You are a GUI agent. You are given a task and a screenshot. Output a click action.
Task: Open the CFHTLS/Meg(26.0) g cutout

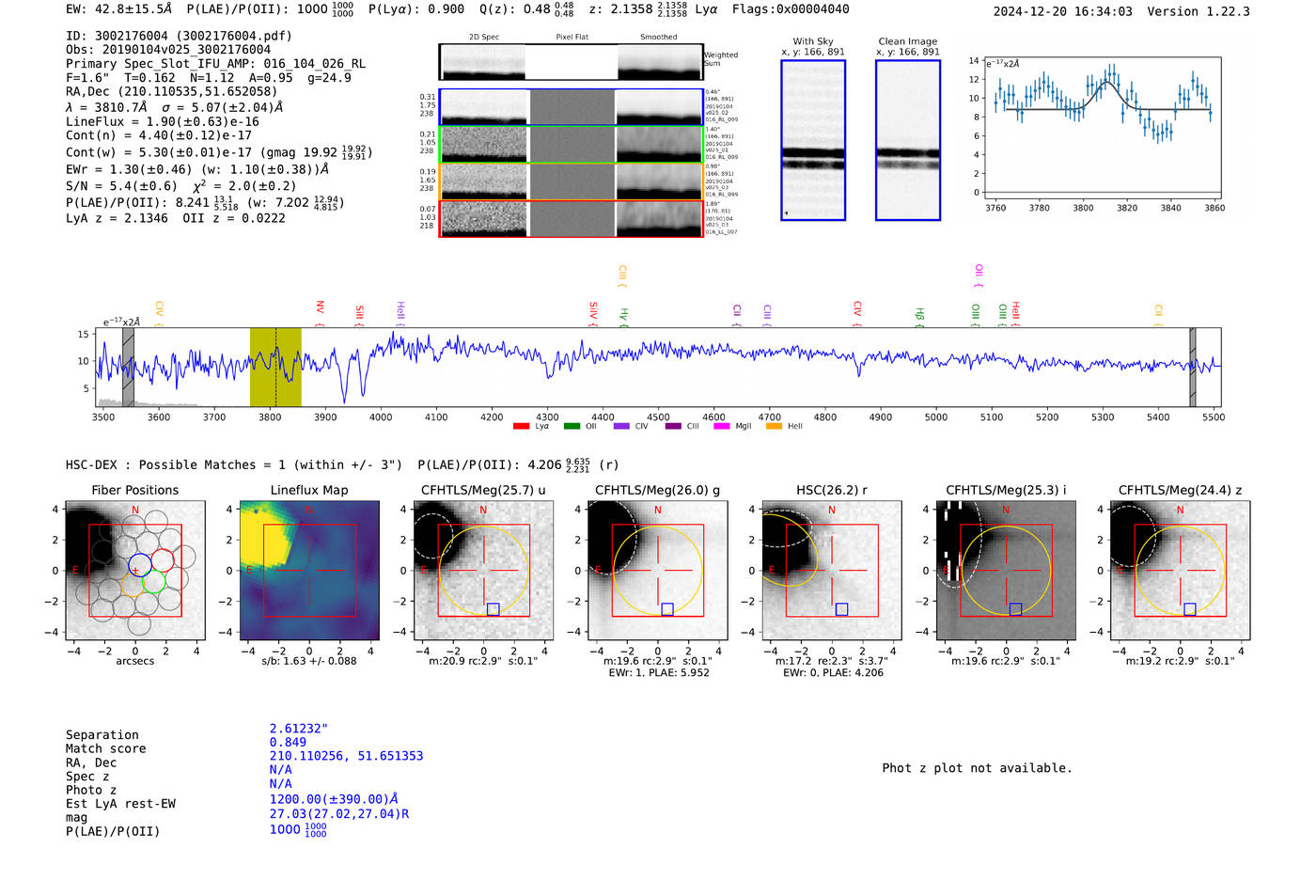[x=658, y=571]
